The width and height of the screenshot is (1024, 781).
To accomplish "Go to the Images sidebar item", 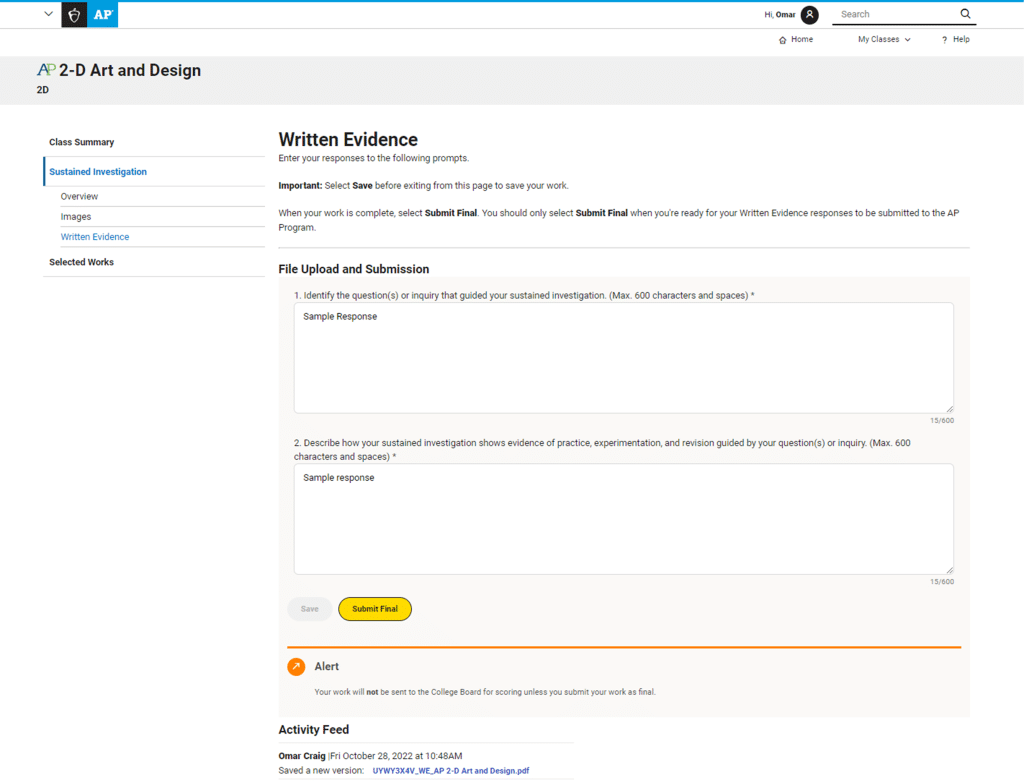I will tap(76, 217).
